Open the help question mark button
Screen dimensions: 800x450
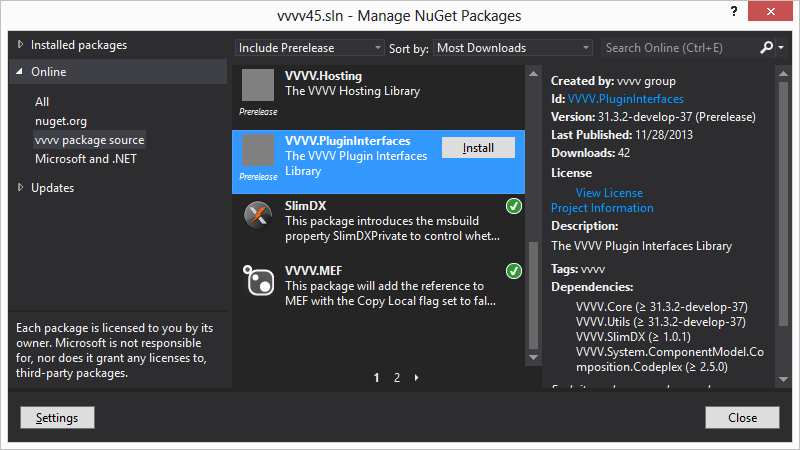pyautogui.click(x=734, y=11)
